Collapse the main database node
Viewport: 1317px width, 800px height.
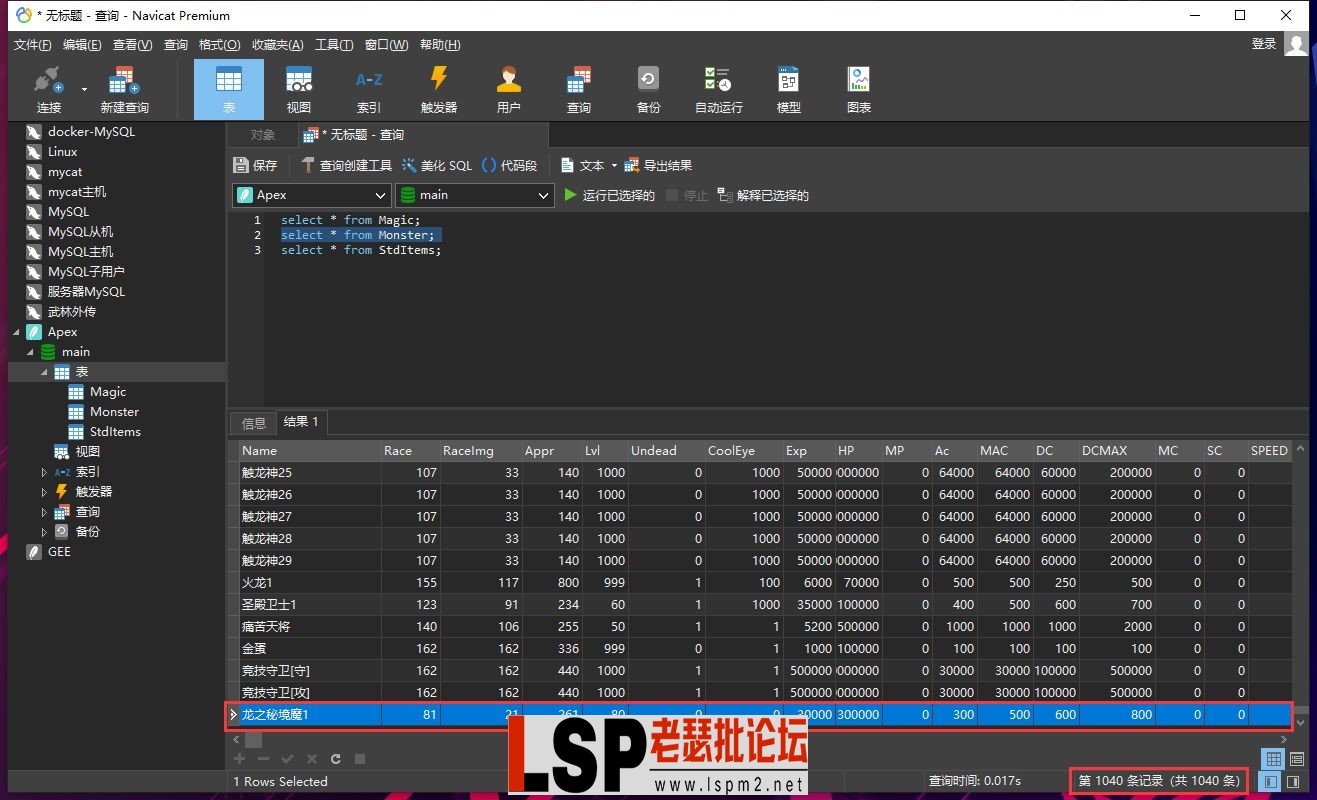coord(29,352)
